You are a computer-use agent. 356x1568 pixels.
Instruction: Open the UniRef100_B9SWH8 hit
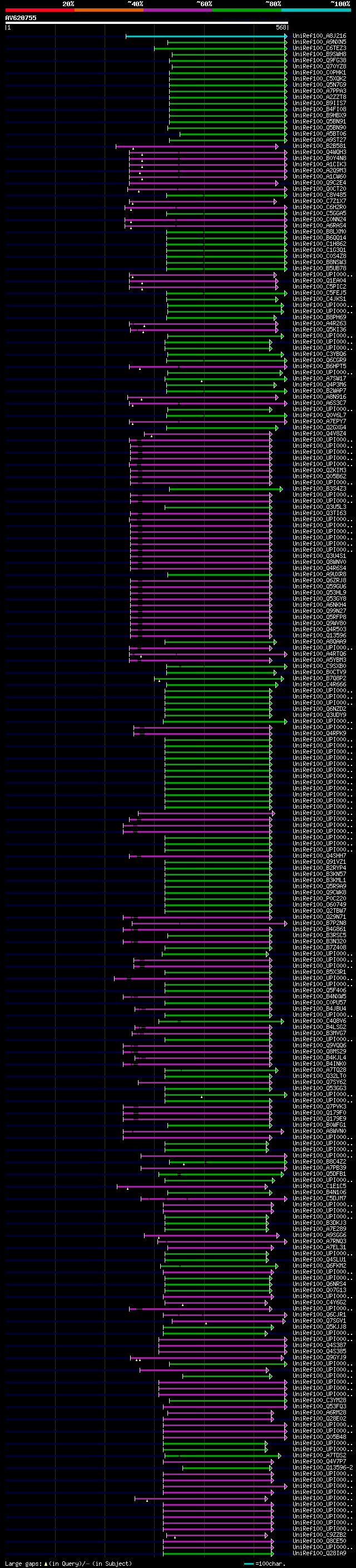pyautogui.click(x=319, y=54)
